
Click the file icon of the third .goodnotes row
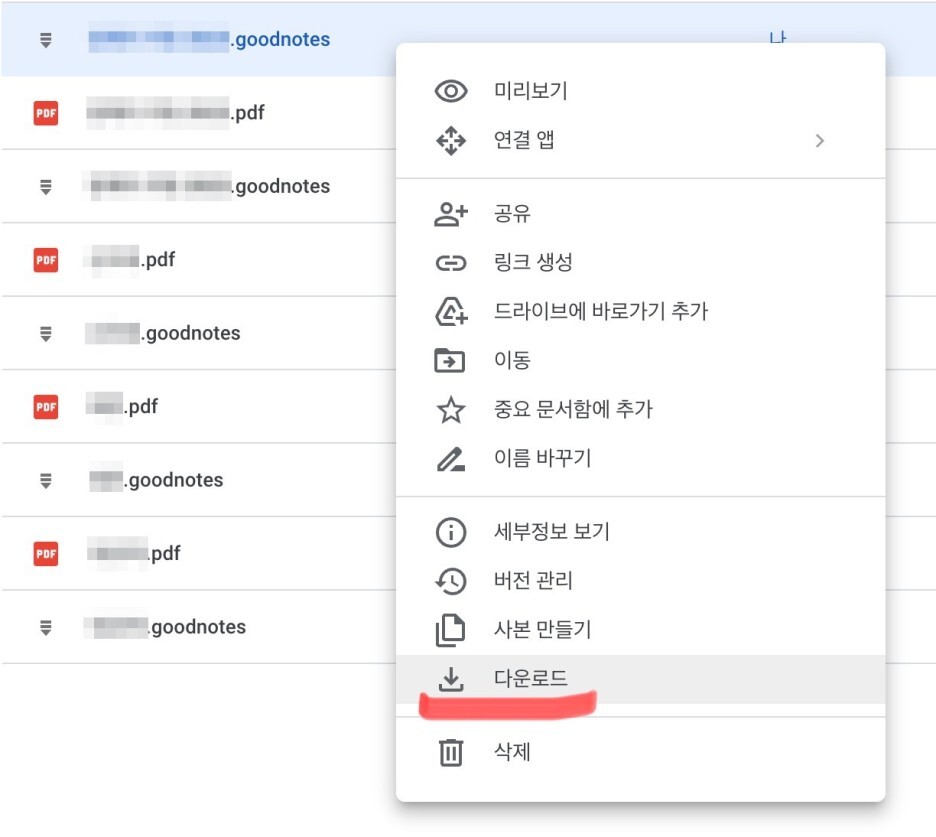click(x=45, y=334)
